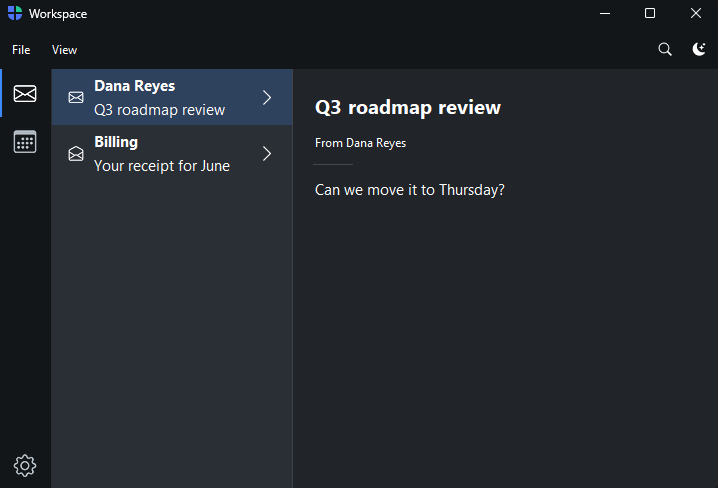Expand the Dana Reyes message chevron
Viewport: 718px width, 488px height.
(267, 97)
